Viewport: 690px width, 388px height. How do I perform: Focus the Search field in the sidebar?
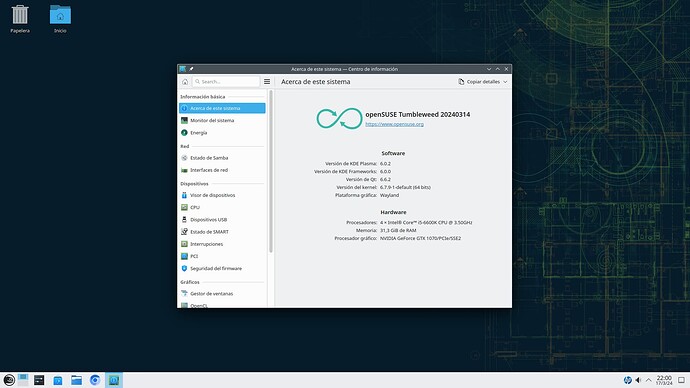coord(226,82)
